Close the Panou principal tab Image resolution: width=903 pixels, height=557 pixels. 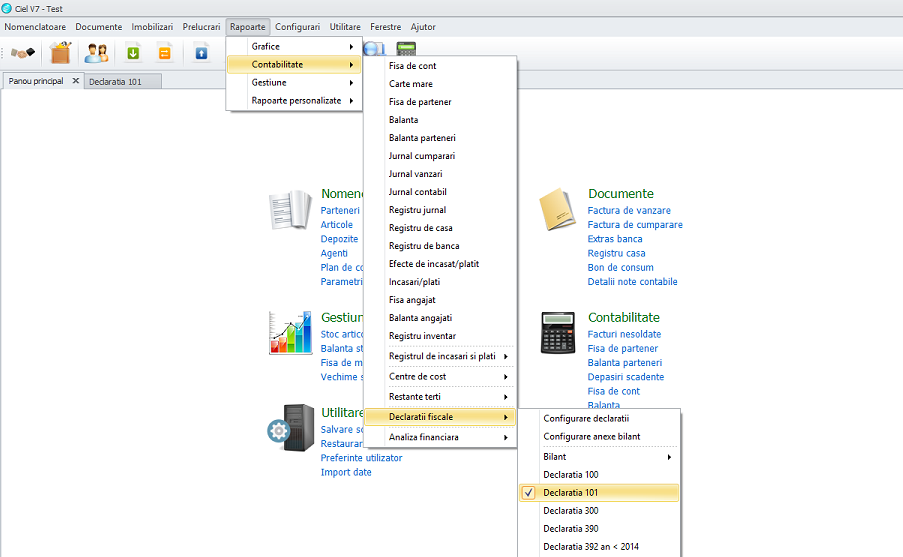[75, 81]
